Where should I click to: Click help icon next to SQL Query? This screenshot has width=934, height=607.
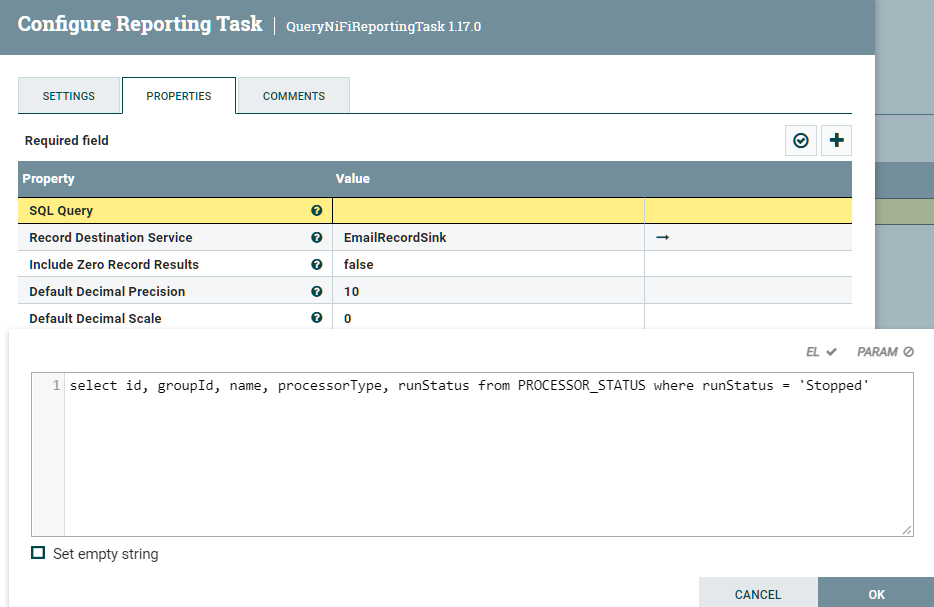[317, 211]
